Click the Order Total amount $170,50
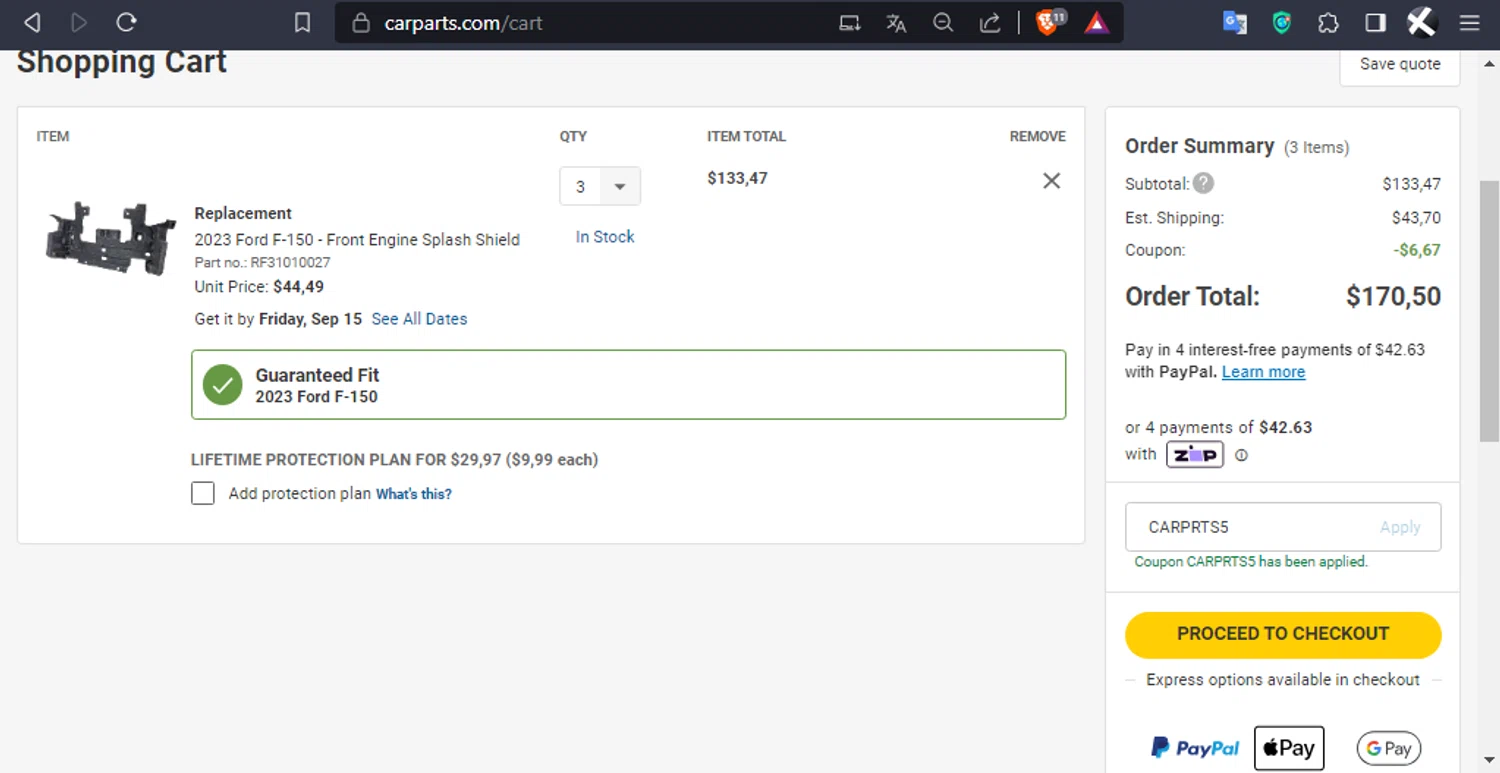The width and height of the screenshot is (1500, 773). tap(1393, 297)
